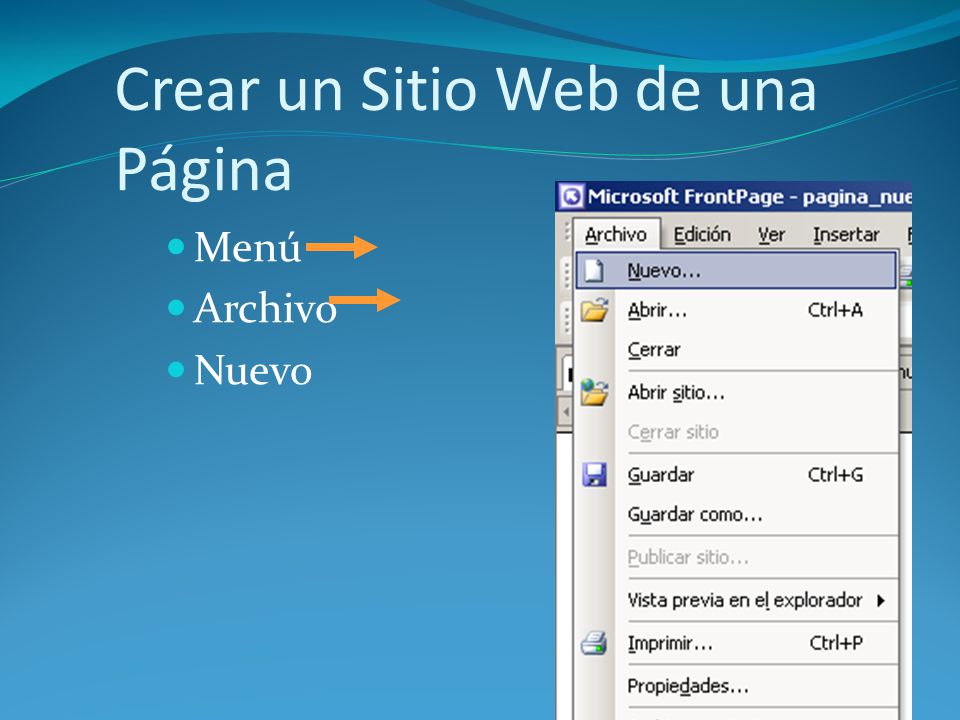
Task: Choose Imprimir... from the menu
Action: [736, 643]
